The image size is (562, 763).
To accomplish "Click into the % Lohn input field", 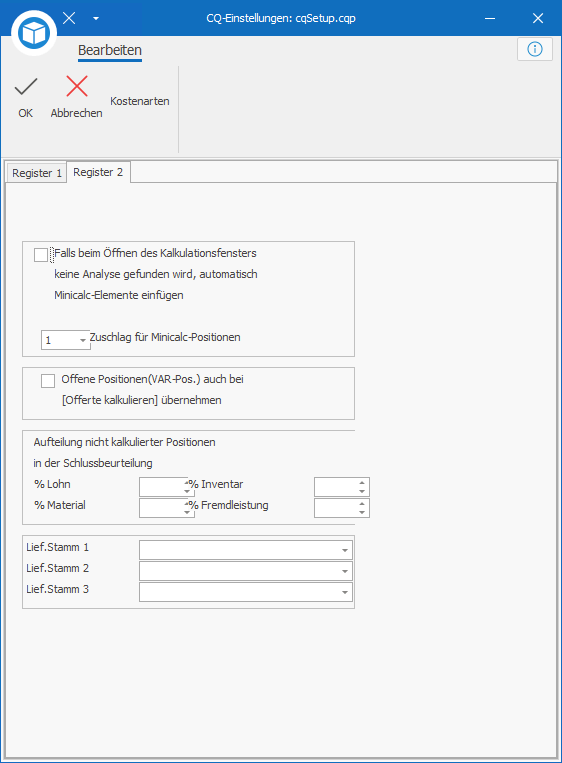I will [163, 487].
